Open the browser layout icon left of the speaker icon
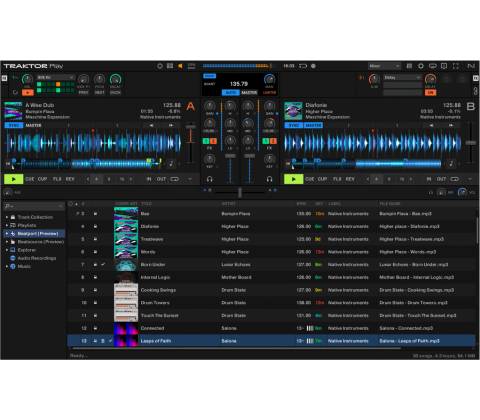 (x=170, y=66)
